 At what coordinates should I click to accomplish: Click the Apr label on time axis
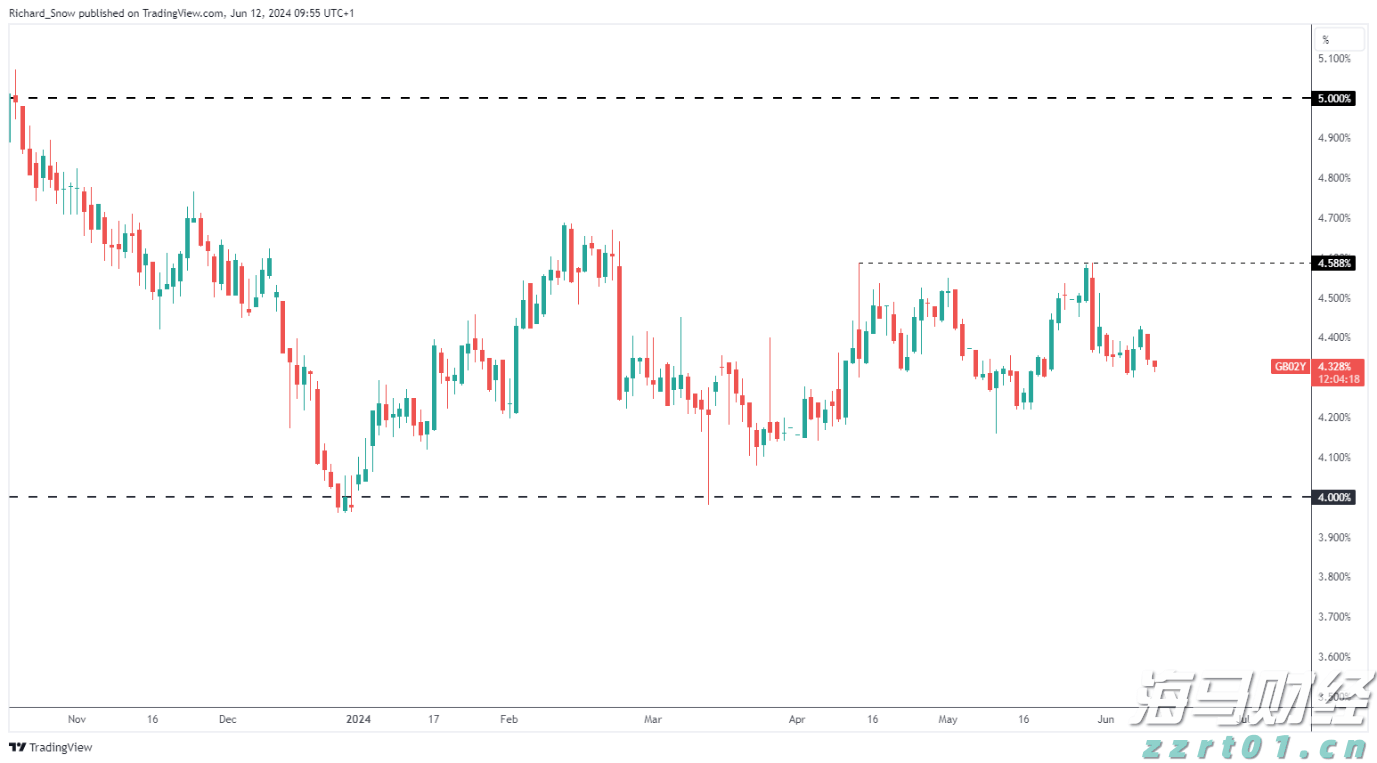point(797,719)
